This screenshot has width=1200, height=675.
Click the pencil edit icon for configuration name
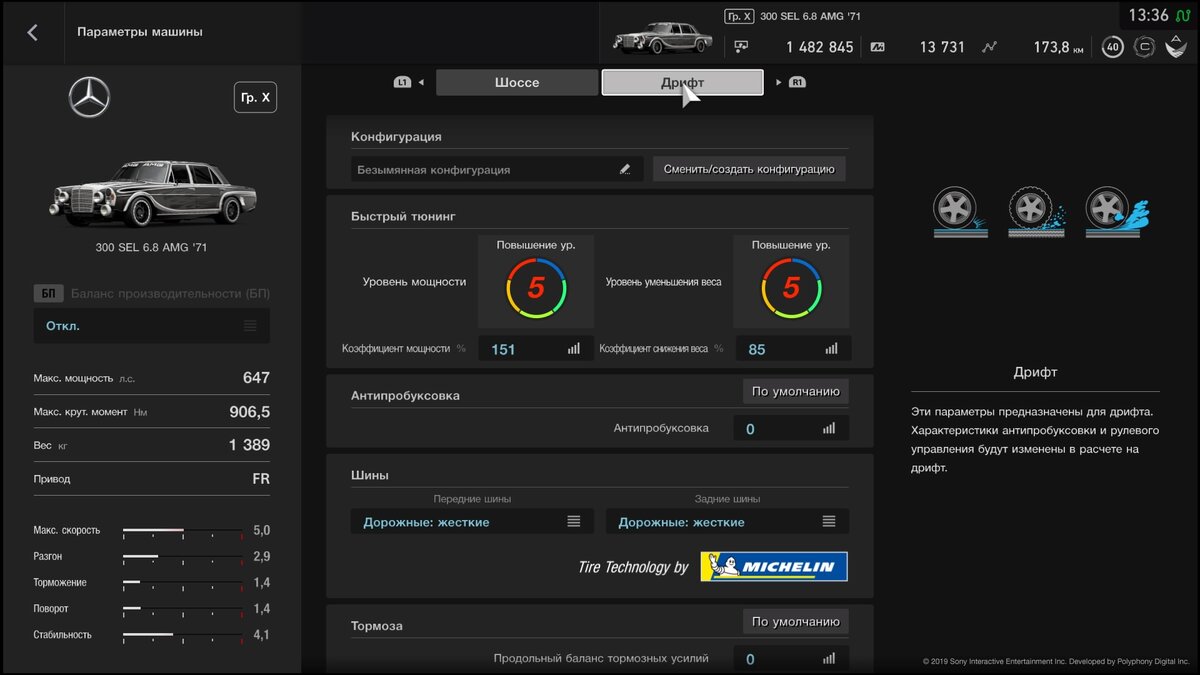[625, 169]
